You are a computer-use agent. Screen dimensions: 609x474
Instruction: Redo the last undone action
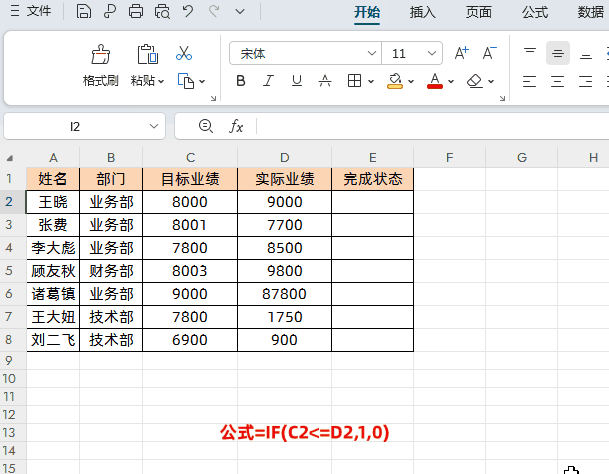click(x=214, y=11)
